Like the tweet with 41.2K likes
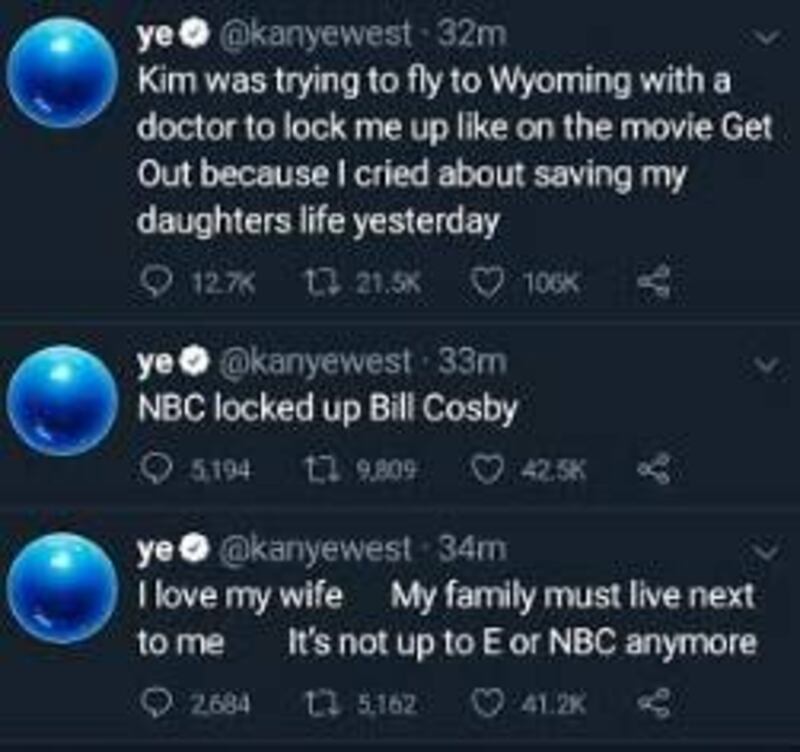The height and width of the screenshot is (752, 800). tap(486, 705)
